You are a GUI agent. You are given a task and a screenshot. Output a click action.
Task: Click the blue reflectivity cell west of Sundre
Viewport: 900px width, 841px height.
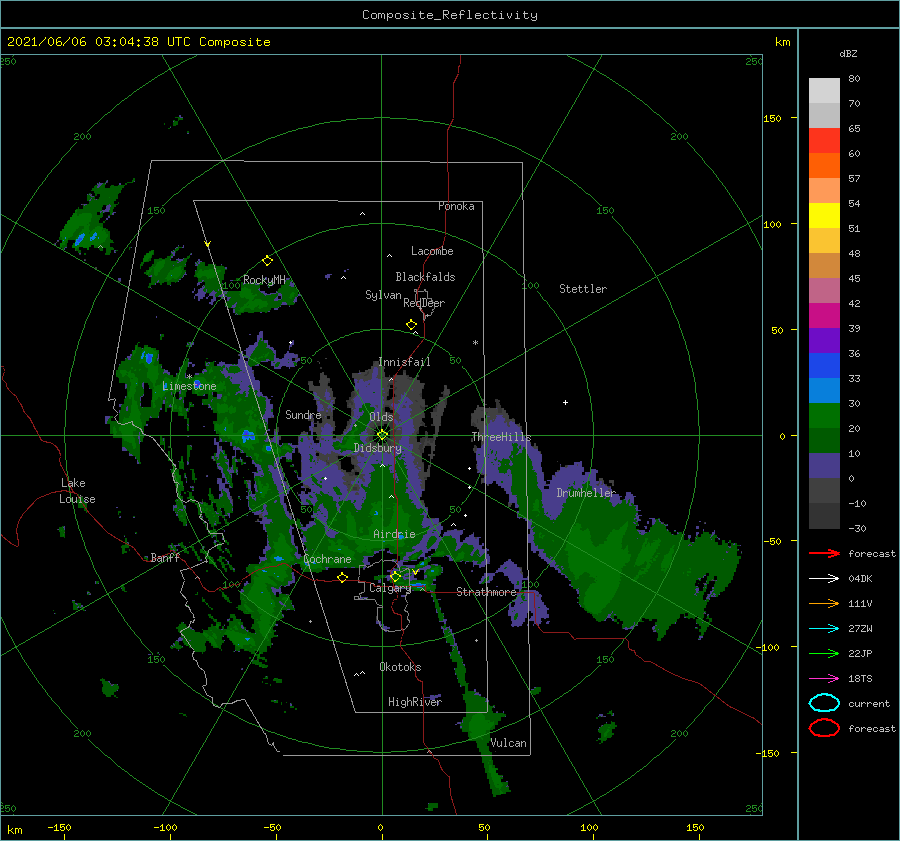pos(248,436)
